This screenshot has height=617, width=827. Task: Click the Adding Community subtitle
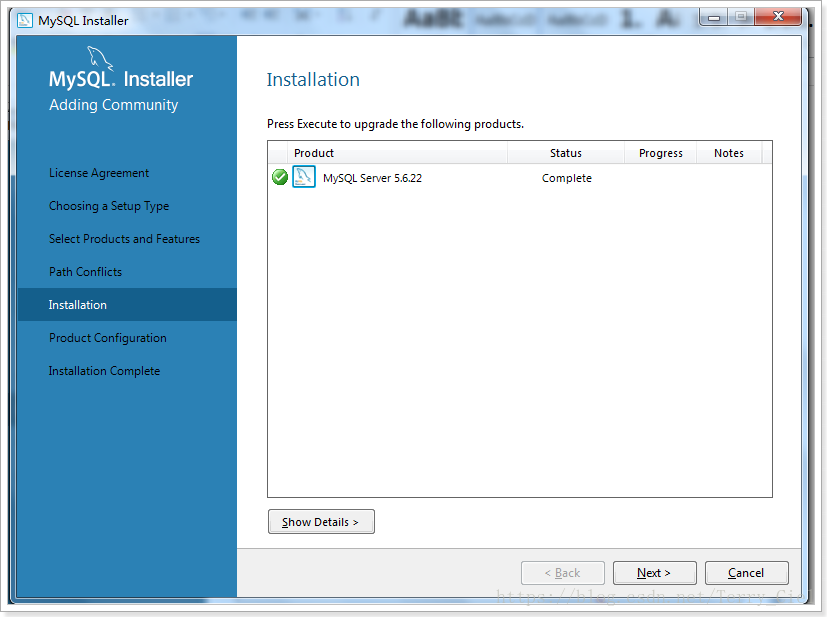coord(113,105)
